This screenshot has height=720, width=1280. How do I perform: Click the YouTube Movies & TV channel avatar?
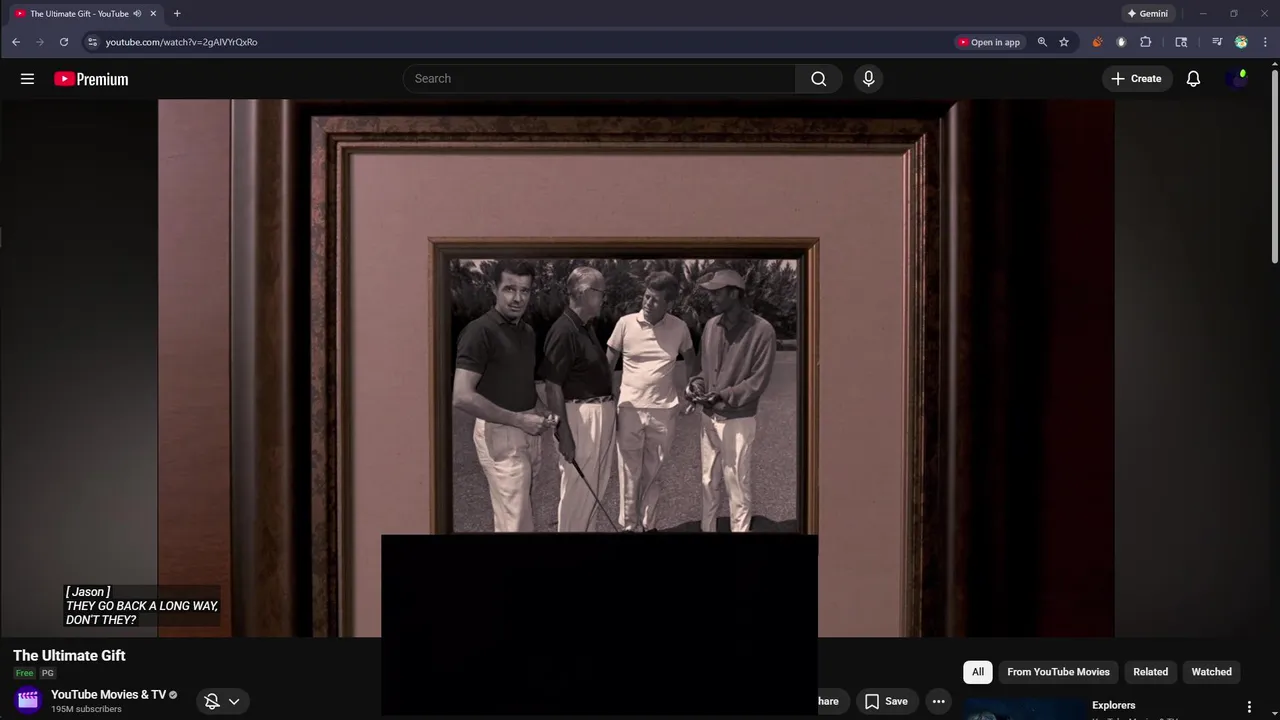28,701
